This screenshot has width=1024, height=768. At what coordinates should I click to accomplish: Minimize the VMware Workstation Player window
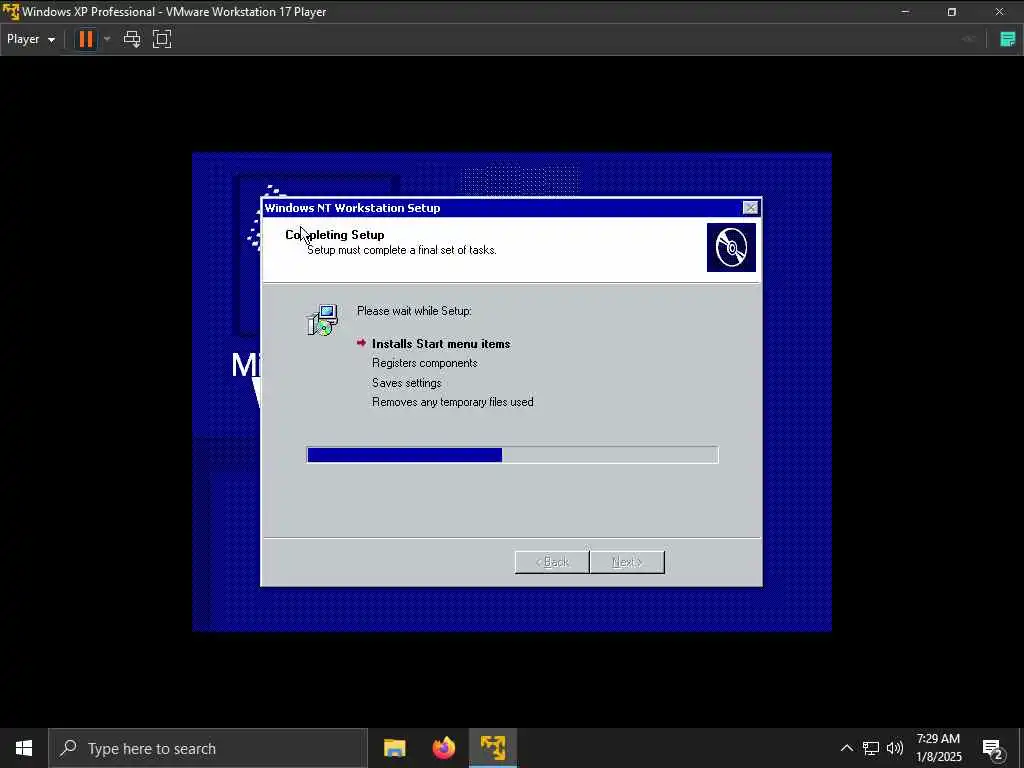(x=905, y=12)
